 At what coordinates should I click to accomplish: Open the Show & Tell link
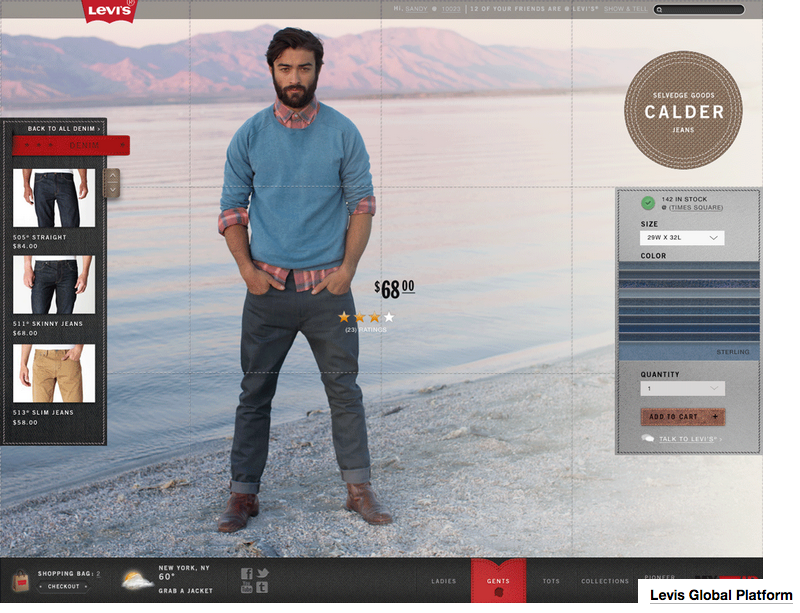pyautogui.click(x=626, y=9)
